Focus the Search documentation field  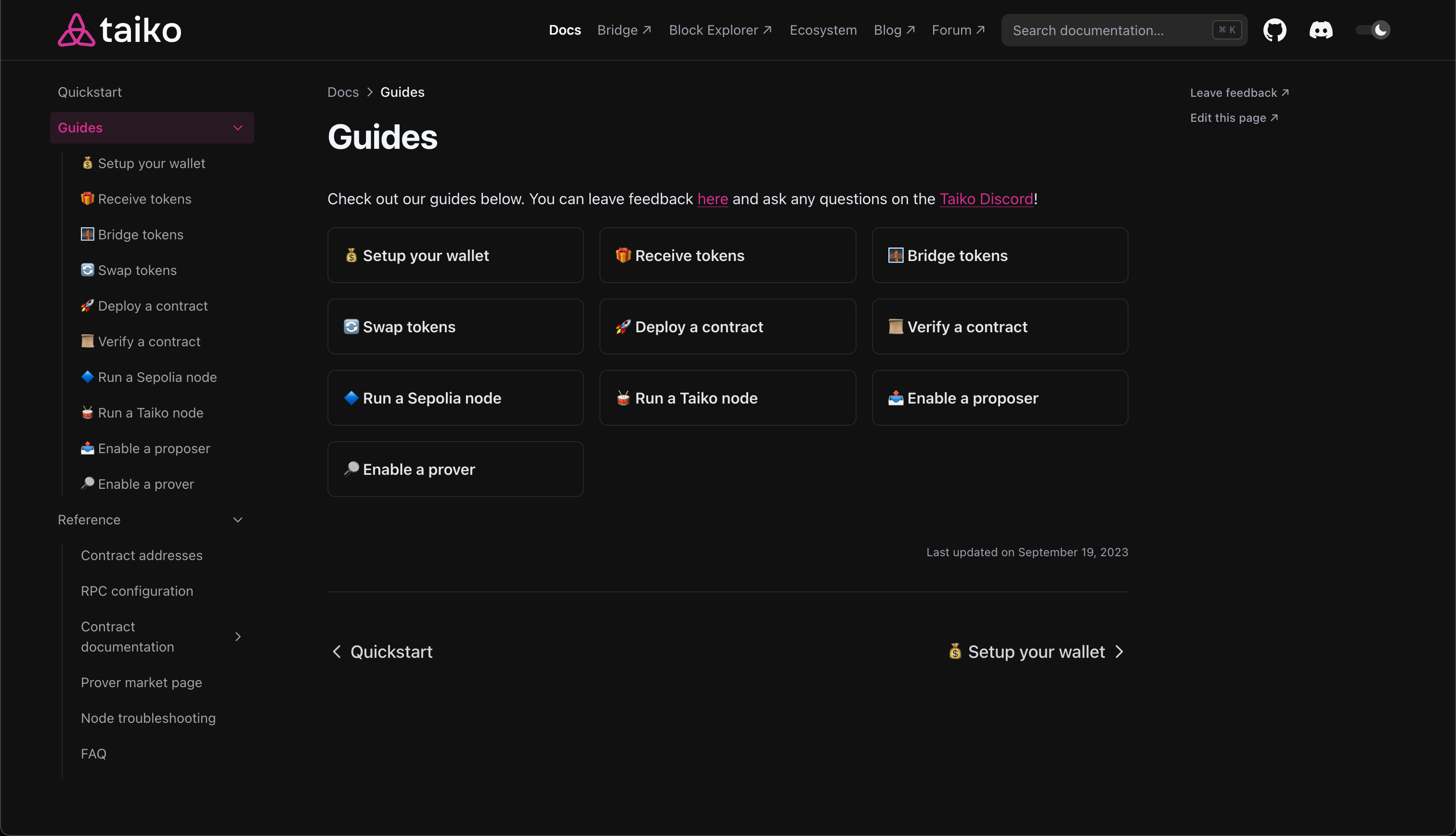coord(1124,30)
